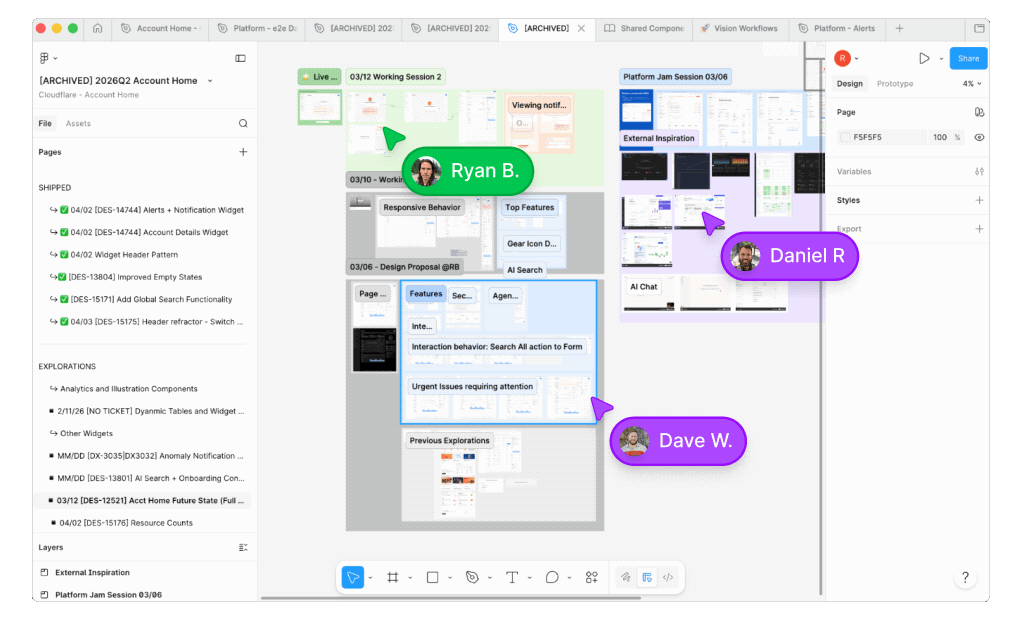Click the layers collapse-all icon

[243, 547]
